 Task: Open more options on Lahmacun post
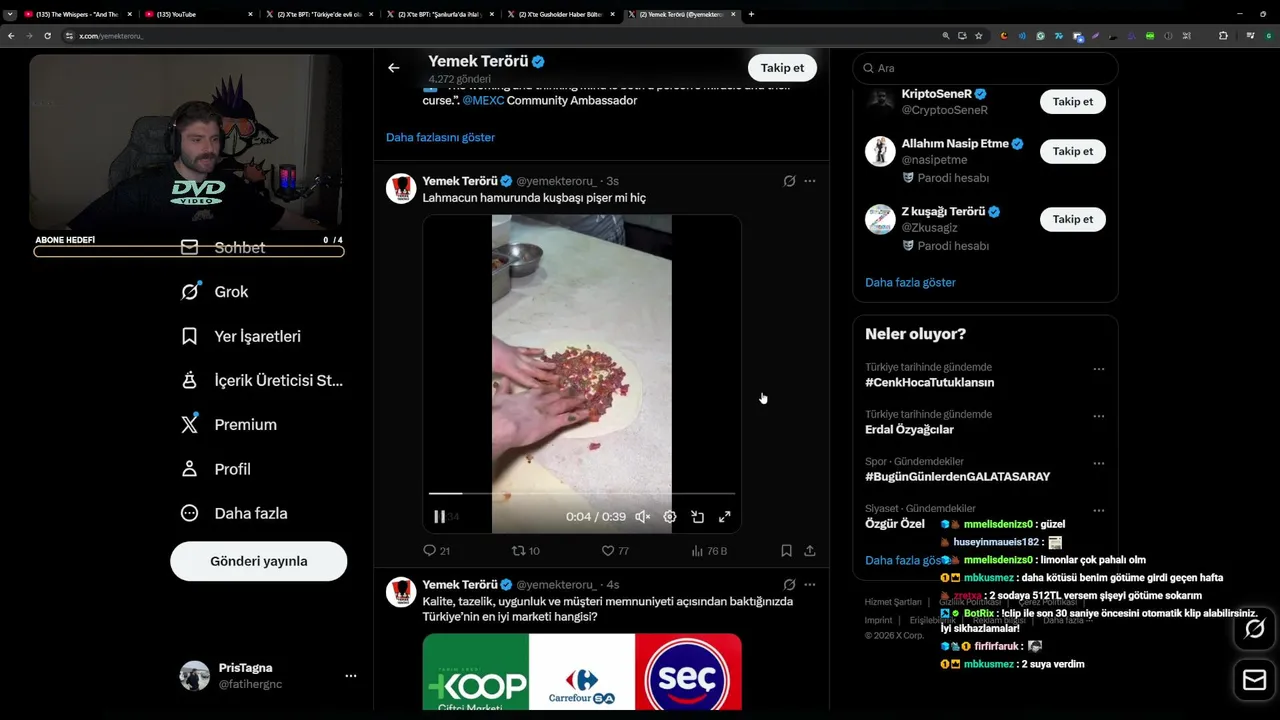click(x=810, y=181)
